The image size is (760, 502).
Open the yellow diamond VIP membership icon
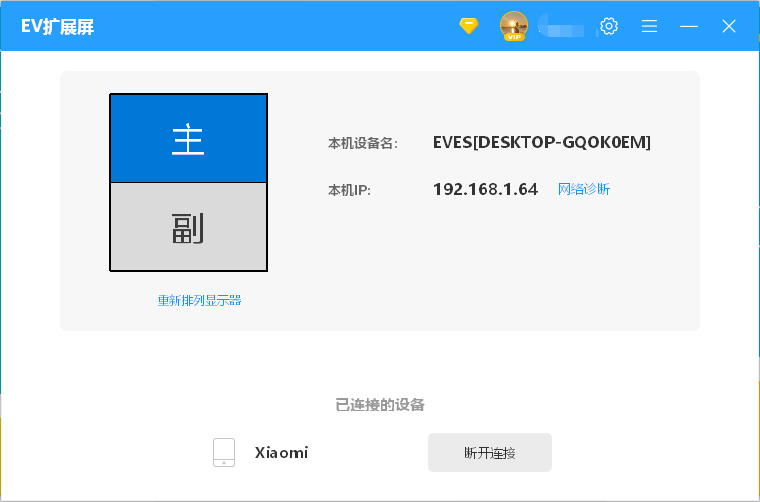469,26
